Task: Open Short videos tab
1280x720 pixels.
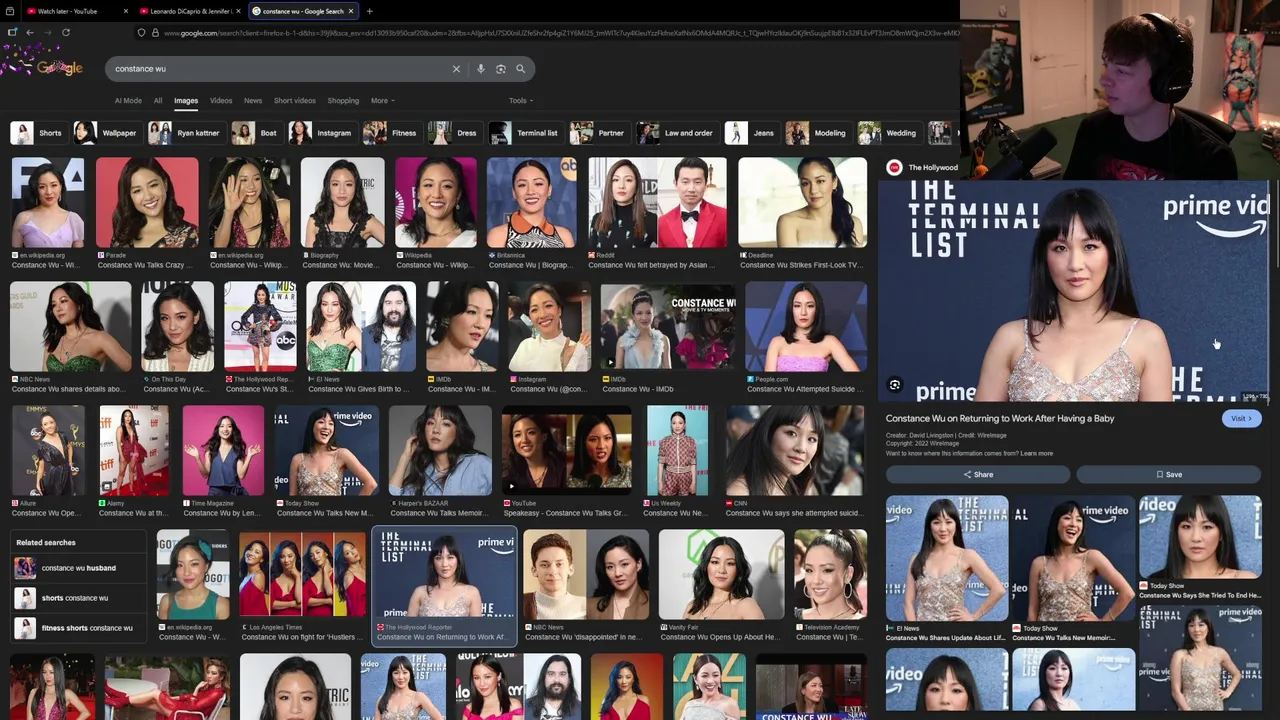Action: [x=295, y=101]
